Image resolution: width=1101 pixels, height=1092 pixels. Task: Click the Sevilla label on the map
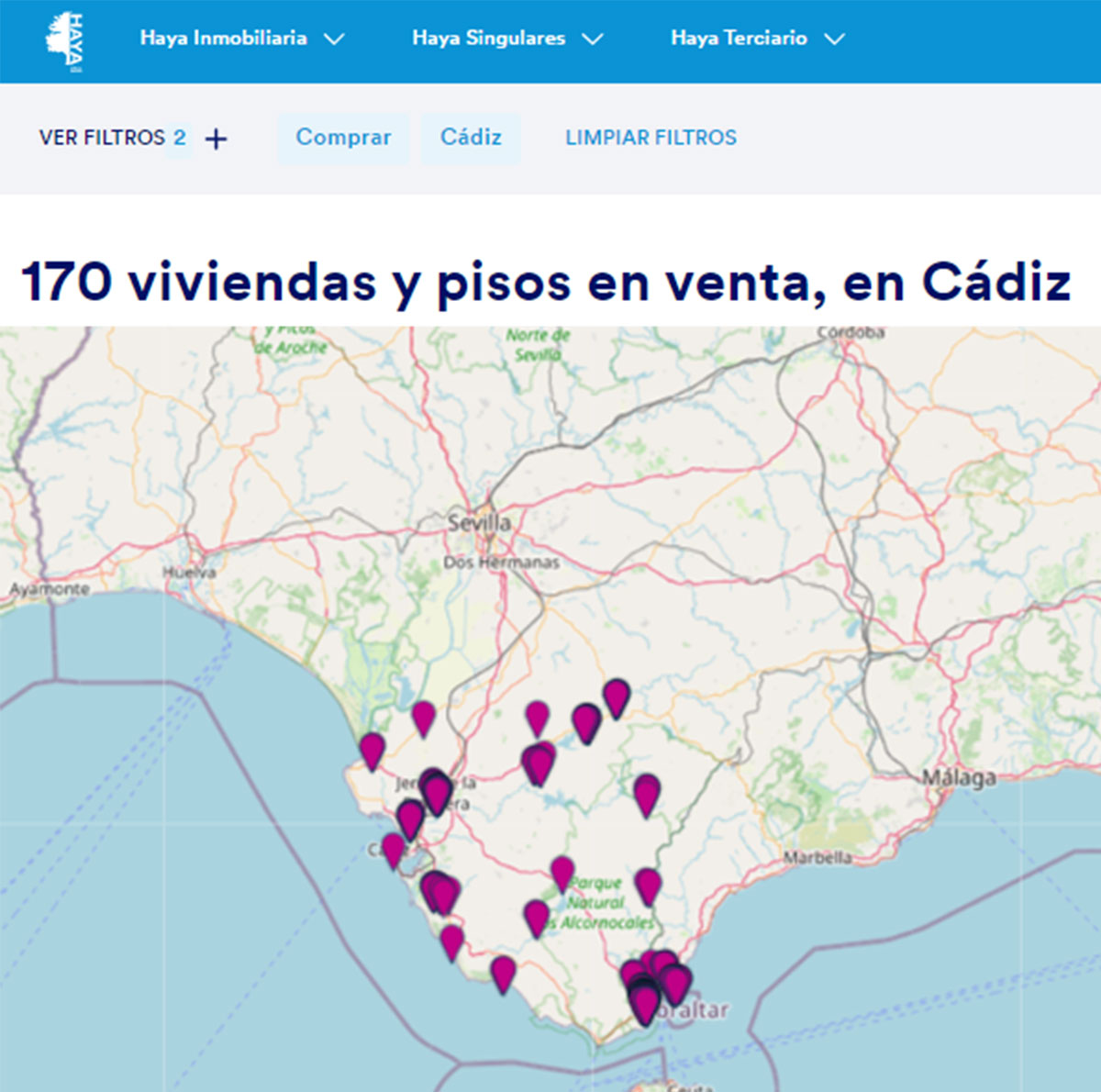pyautogui.click(x=479, y=523)
